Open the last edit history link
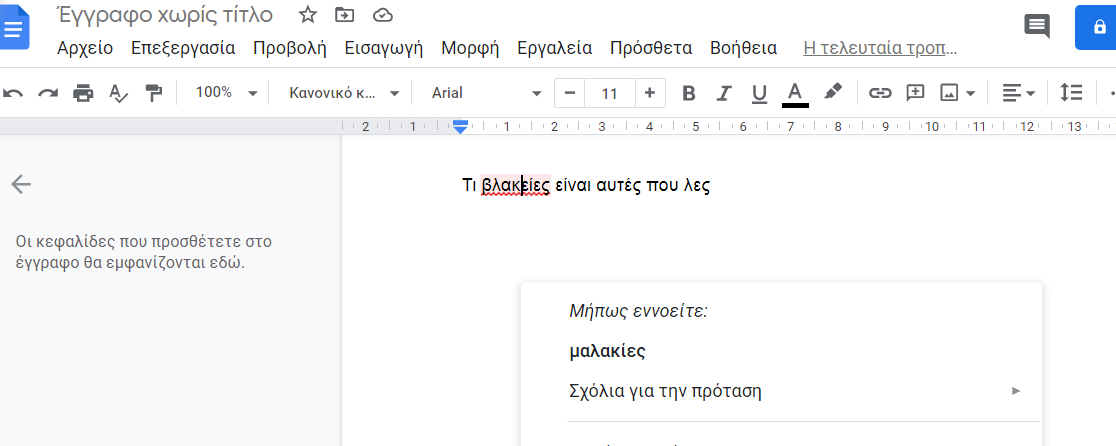 [x=880, y=48]
